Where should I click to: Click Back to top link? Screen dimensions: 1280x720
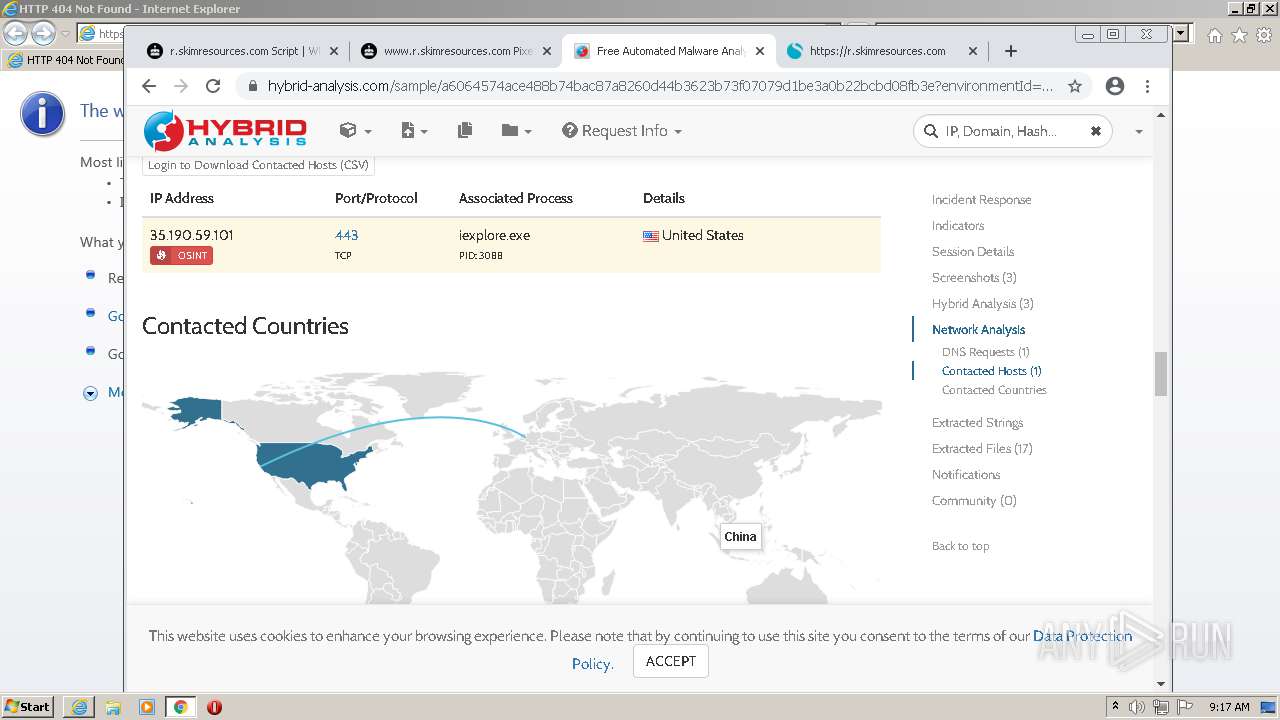click(x=960, y=546)
